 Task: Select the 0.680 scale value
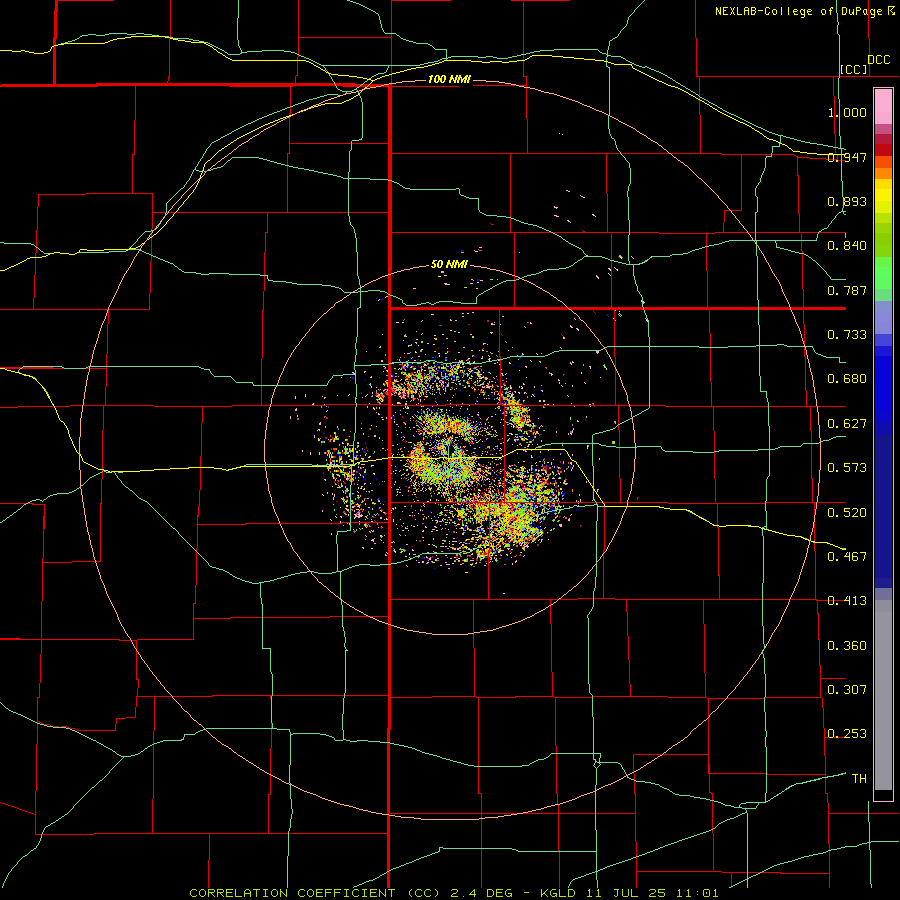(x=847, y=379)
